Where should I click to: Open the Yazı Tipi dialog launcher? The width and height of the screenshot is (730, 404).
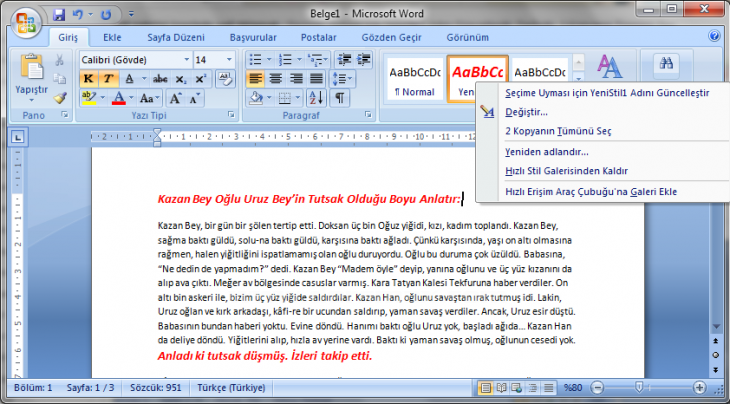pyautogui.click(x=231, y=114)
